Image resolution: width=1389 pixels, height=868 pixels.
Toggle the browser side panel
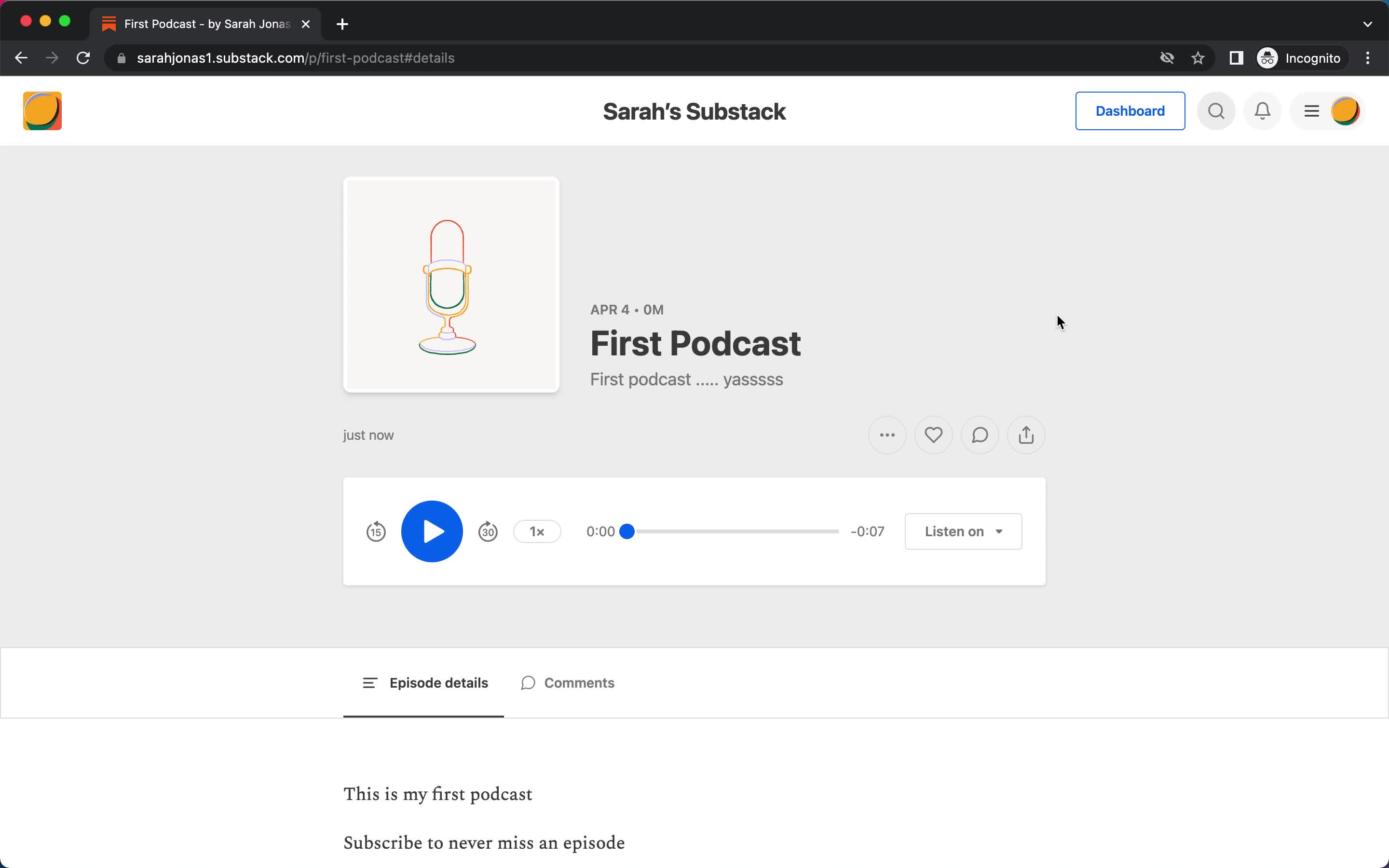point(1236,58)
